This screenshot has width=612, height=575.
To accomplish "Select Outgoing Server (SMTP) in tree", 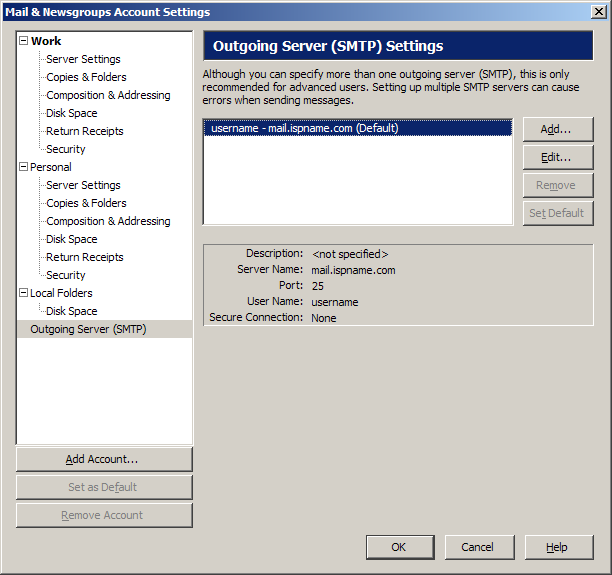I will tap(88, 329).
